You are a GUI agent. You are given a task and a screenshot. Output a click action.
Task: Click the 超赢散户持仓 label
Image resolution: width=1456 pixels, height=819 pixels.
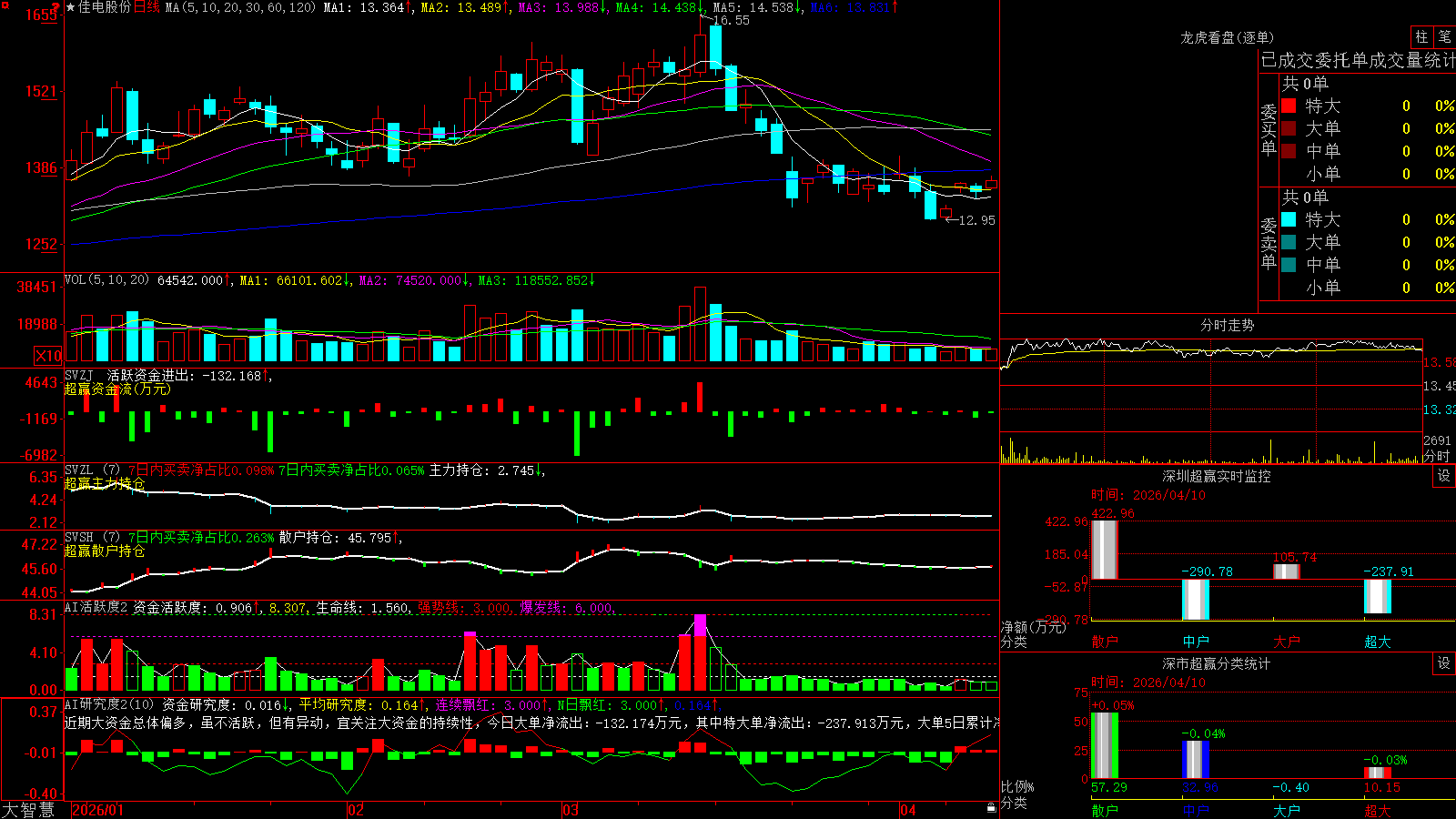point(105,551)
